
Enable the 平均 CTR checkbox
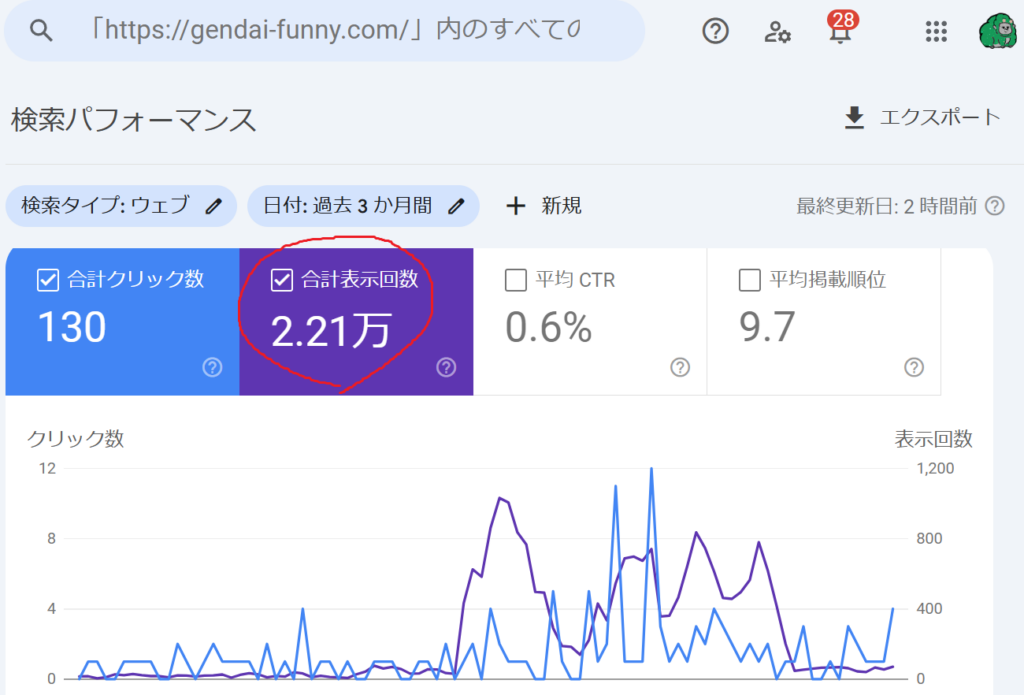click(516, 281)
